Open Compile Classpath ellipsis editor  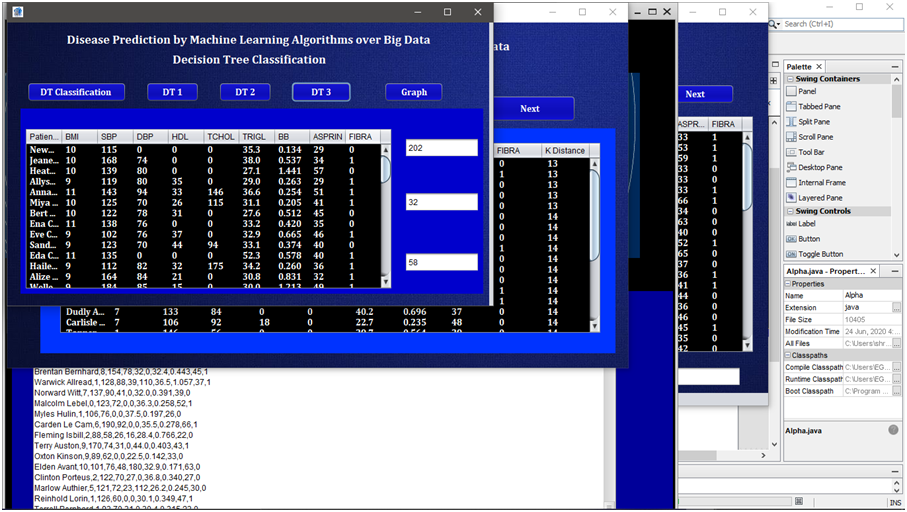tap(896, 367)
